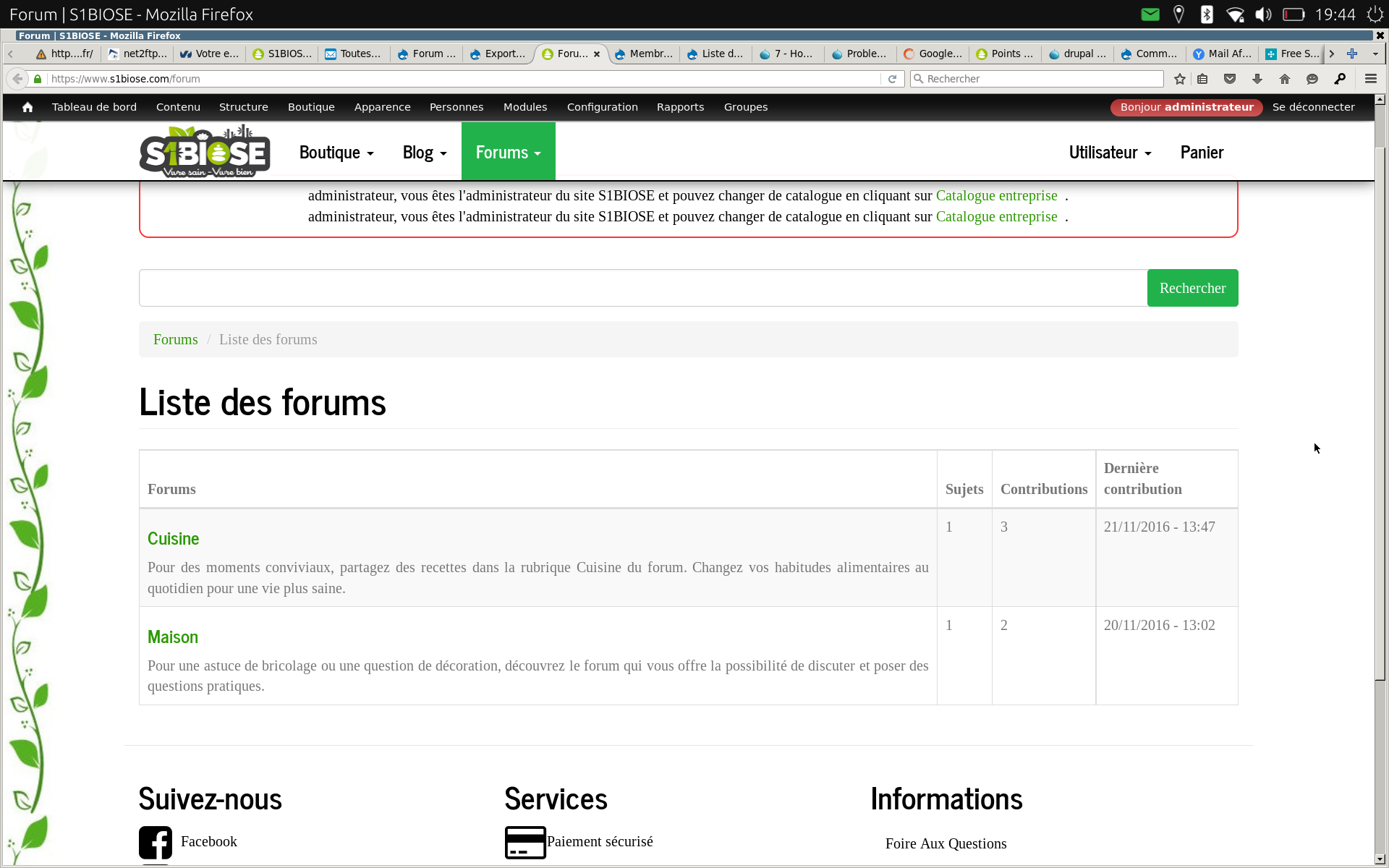Open the mail indicator in system tray
1389x868 pixels.
(1150, 14)
